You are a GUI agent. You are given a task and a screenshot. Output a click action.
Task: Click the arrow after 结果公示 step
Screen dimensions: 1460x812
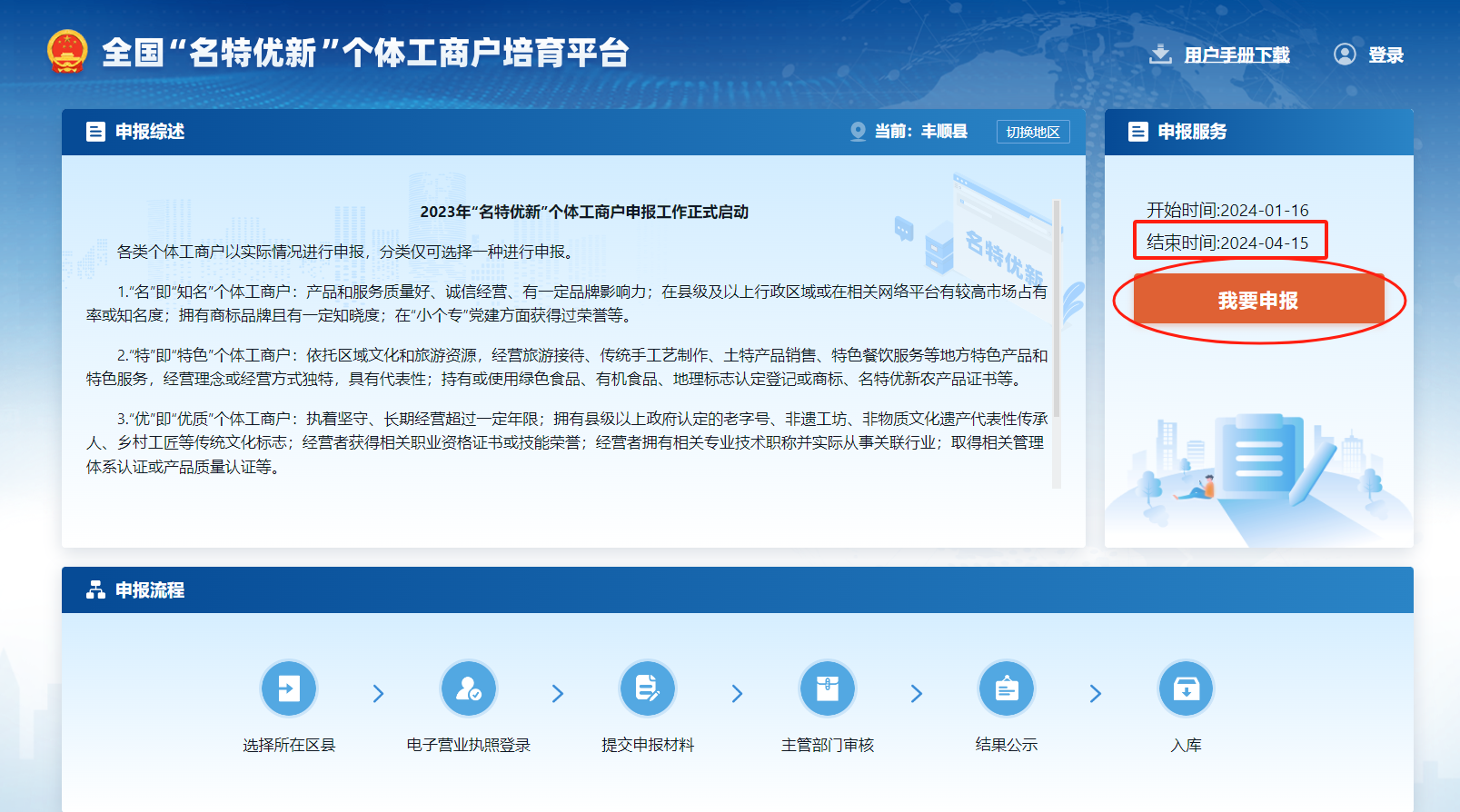tap(1096, 694)
